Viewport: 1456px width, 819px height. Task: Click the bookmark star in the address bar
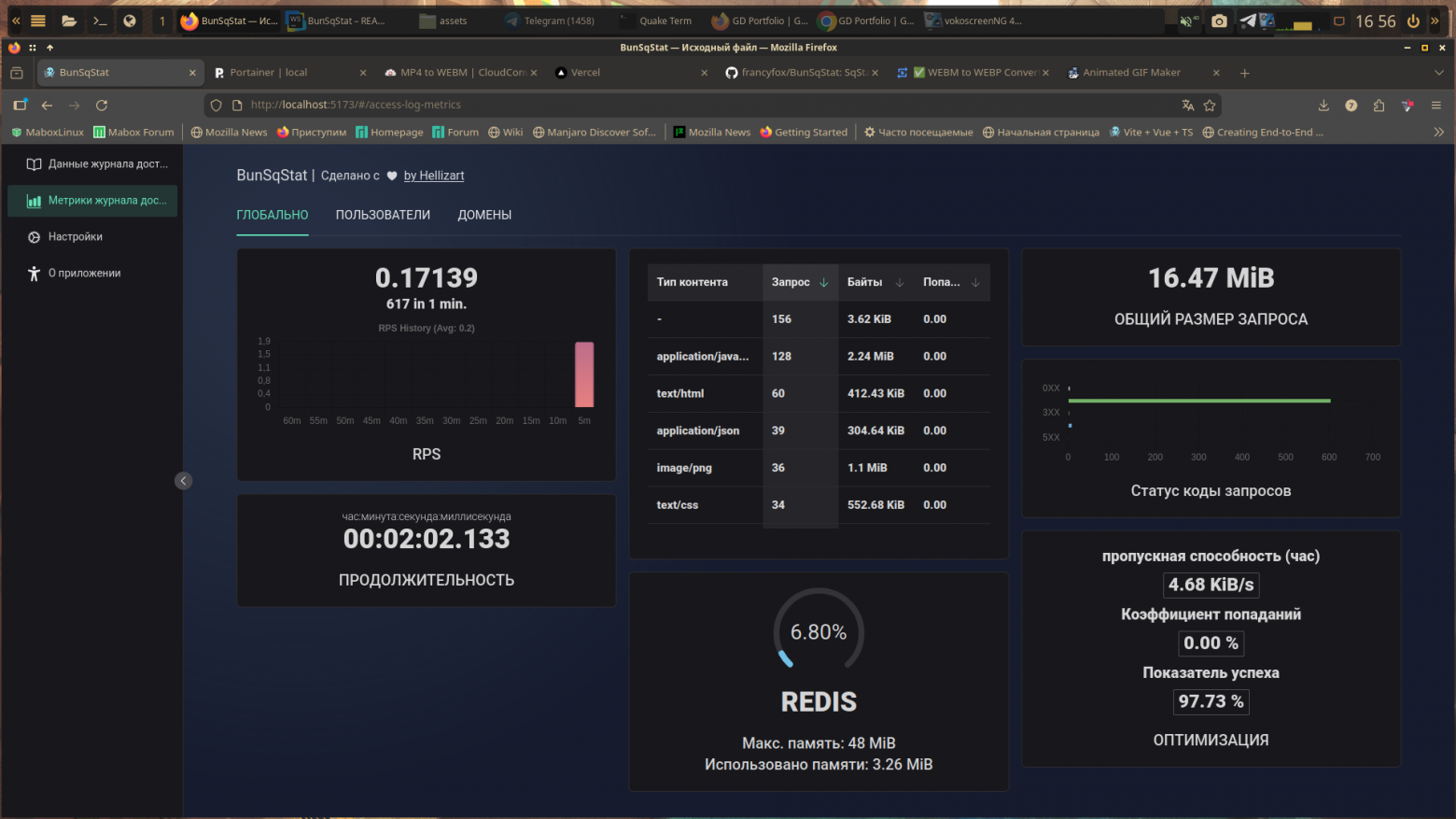pos(1209,106)
